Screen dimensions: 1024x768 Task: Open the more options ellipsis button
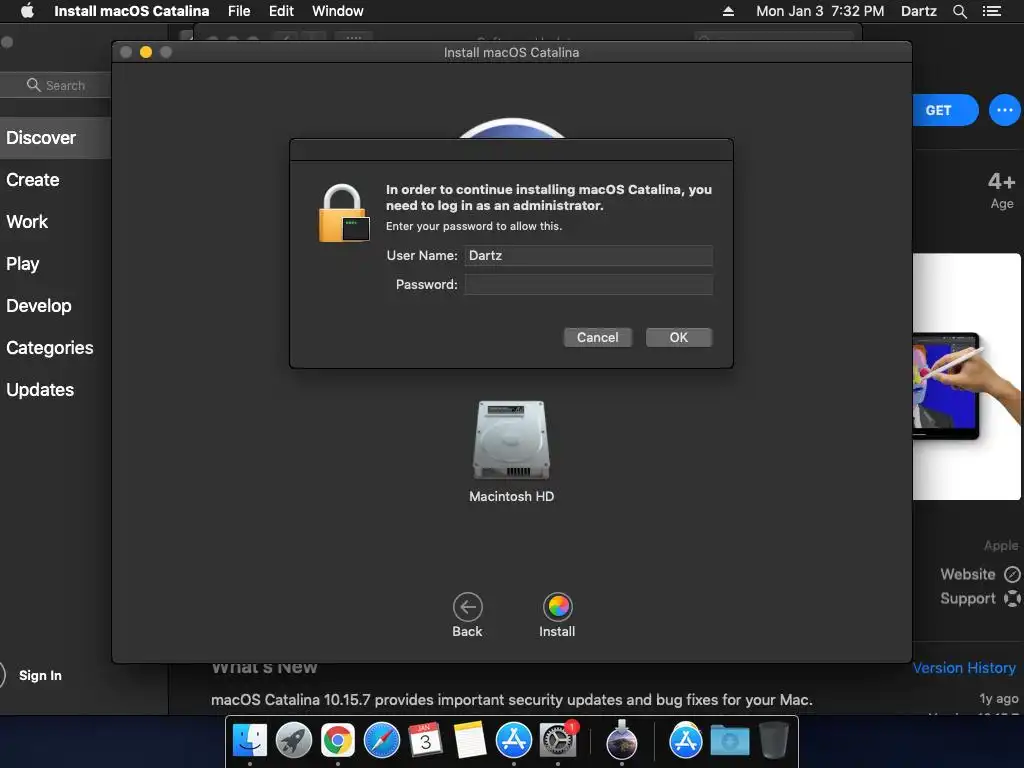pos(1004,110)
